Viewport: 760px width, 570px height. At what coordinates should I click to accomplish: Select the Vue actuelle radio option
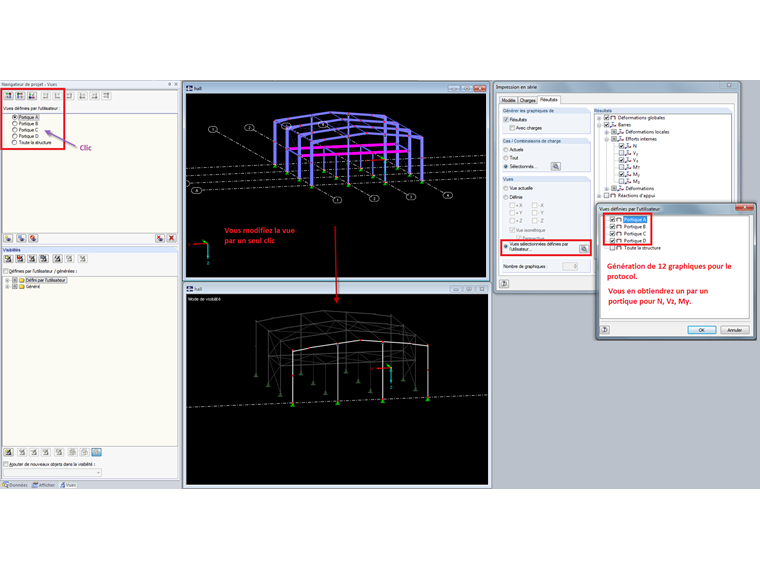(x=506, y=188)
